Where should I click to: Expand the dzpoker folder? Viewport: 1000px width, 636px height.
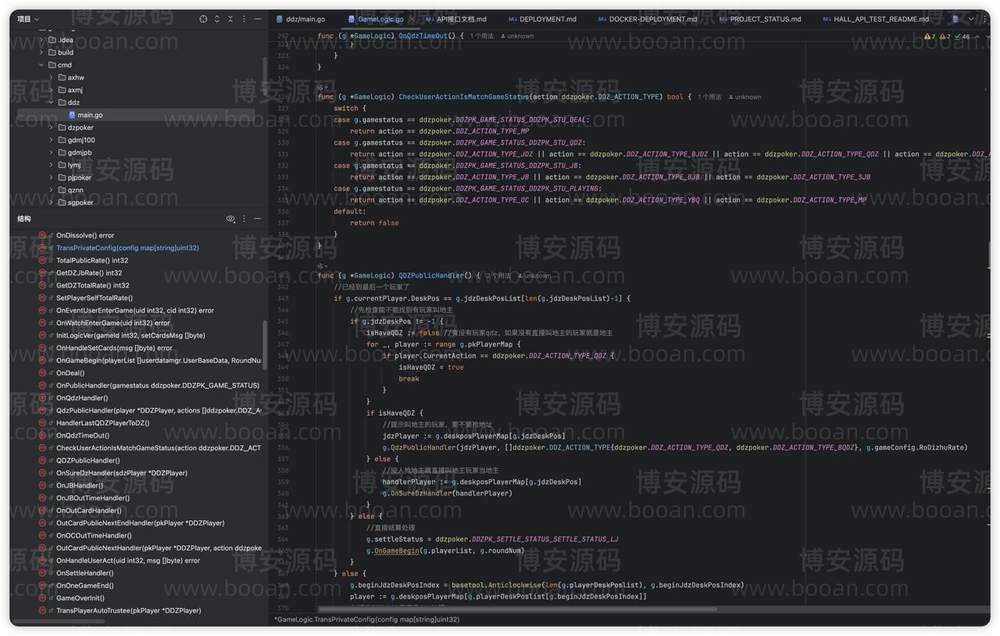(51, 128)
